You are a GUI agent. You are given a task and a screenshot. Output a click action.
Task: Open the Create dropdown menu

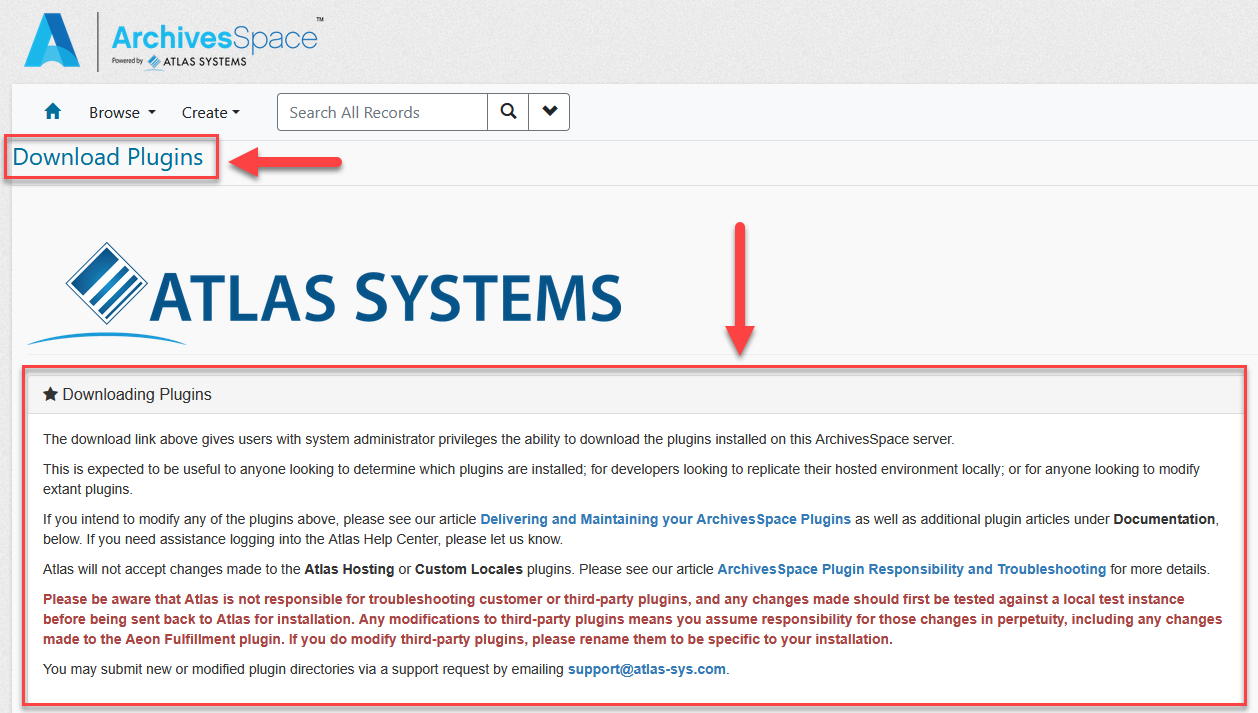click(210, 112)
